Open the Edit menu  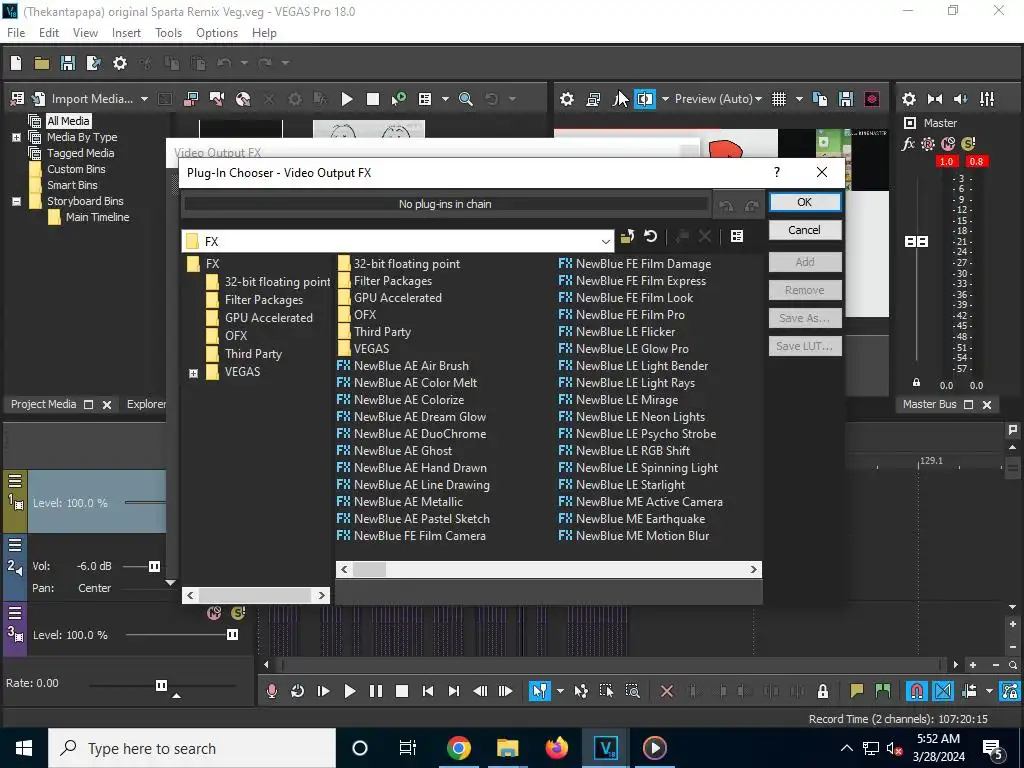[49, 33]
